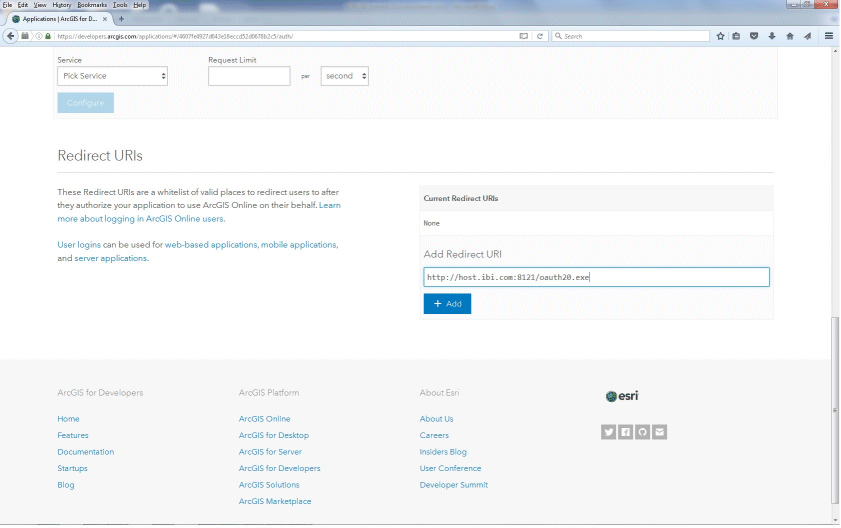Open Insiders Blog footer link
This screenshot has width=841, height=528.
pyautogui.click(x=443, y=452)
